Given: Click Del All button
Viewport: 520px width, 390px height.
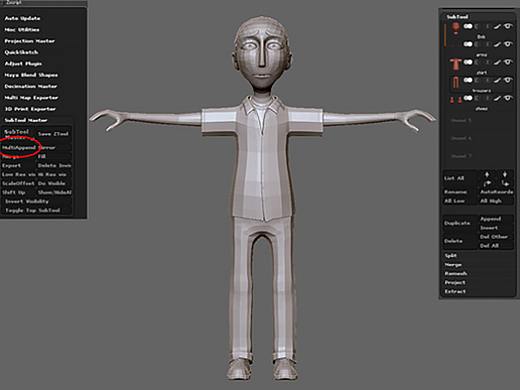Looking at the screenshot, I should coord(489,246).
